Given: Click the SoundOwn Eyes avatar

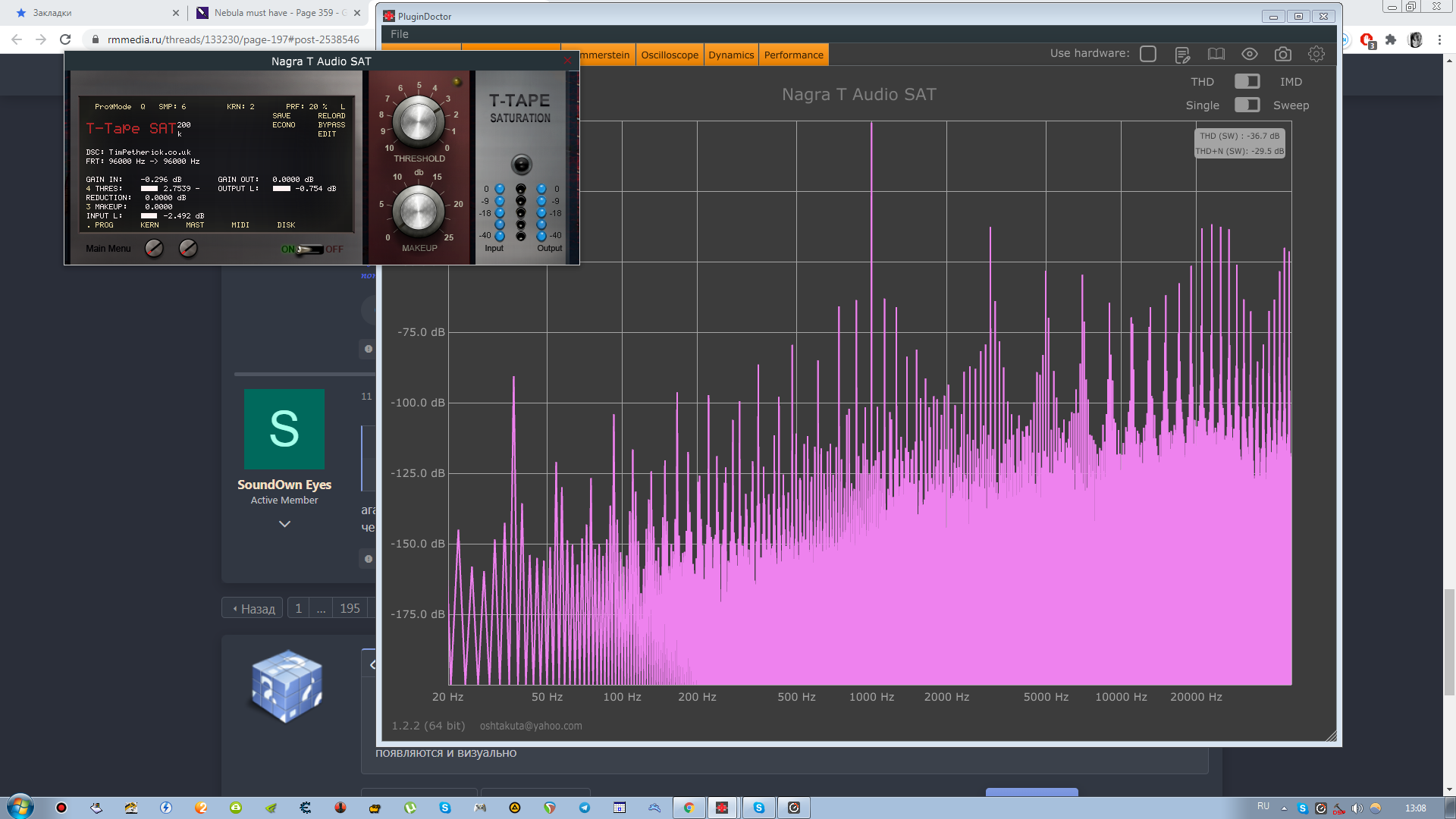Looking at the screenshot, I should pos(284,429).
